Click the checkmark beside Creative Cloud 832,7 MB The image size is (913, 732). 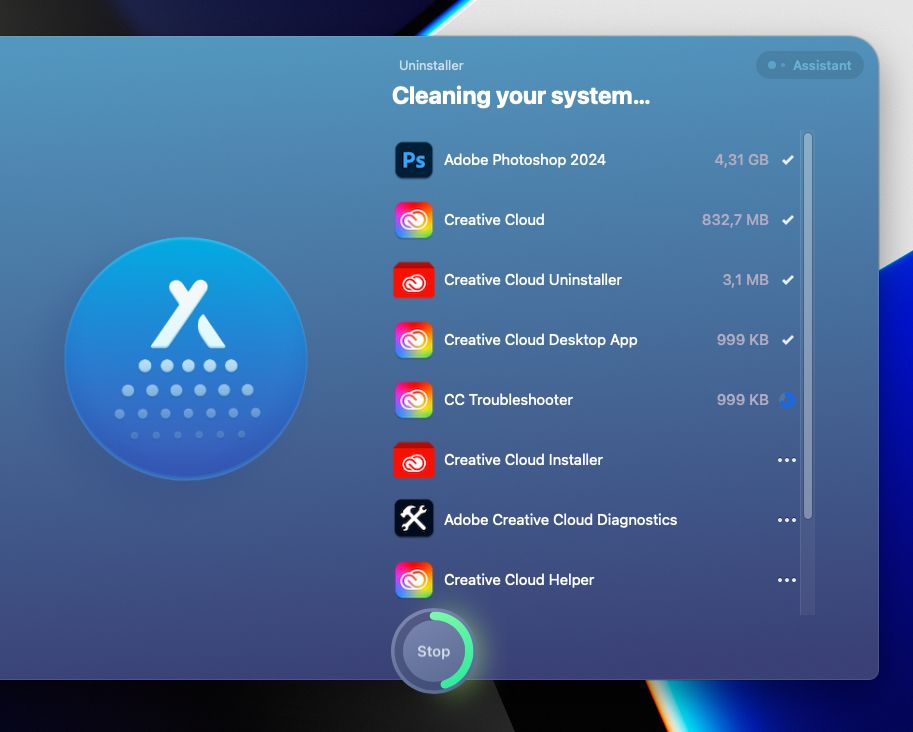(787, 220)
